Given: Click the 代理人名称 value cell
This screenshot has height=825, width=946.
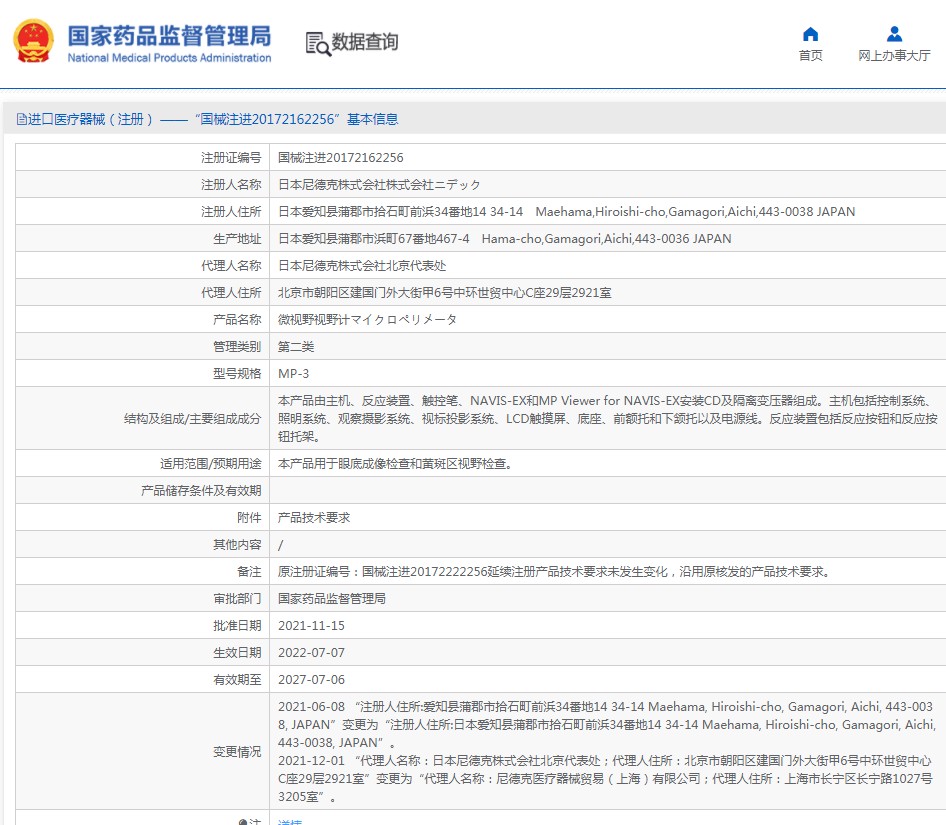Looking at the screenshot, I should coord(362,266).
